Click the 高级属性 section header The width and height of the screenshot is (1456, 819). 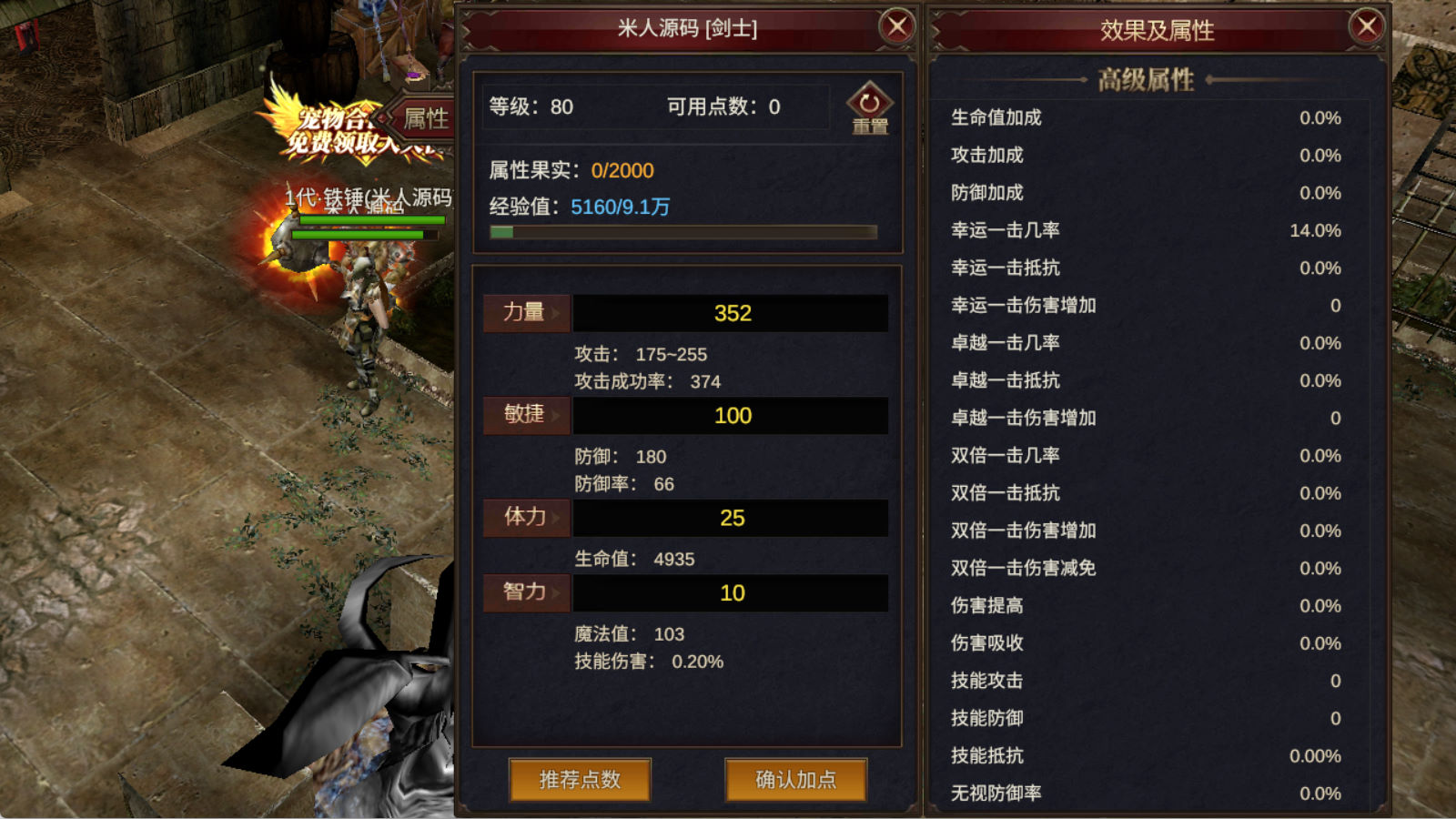pos(1146,80)
